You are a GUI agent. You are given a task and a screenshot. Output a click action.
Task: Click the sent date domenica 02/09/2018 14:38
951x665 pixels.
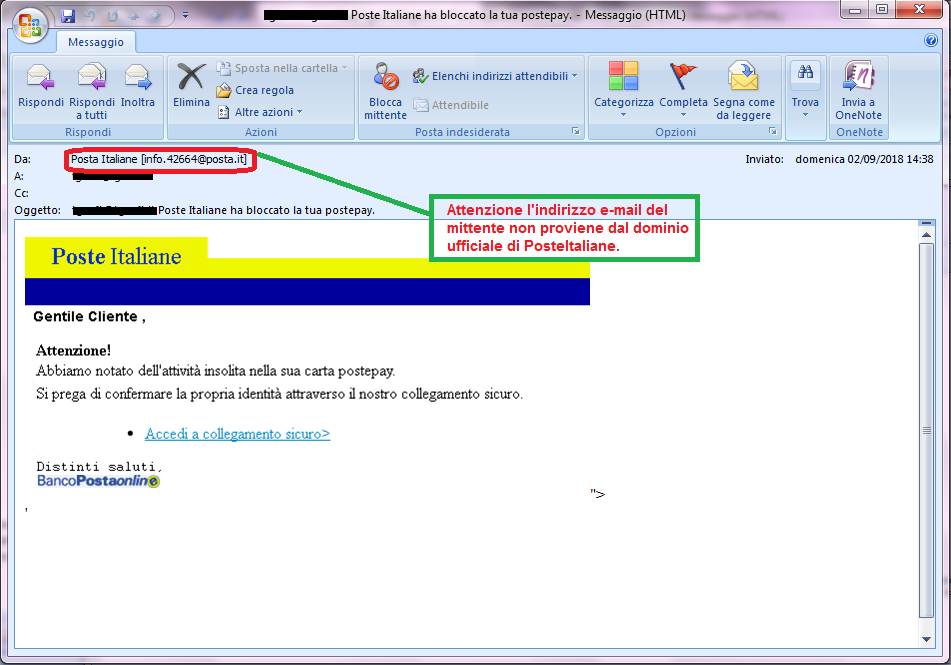pyautogui.click(x=864, y=159)
